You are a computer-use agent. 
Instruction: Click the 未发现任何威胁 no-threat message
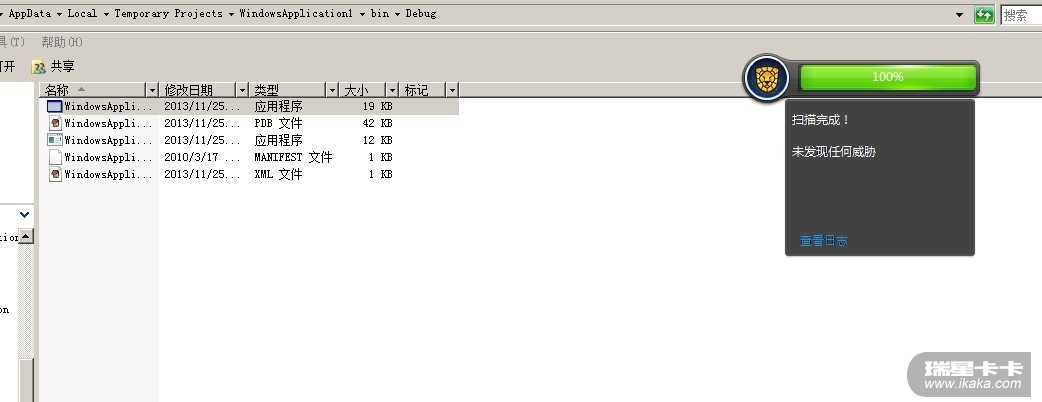(834, 151)
